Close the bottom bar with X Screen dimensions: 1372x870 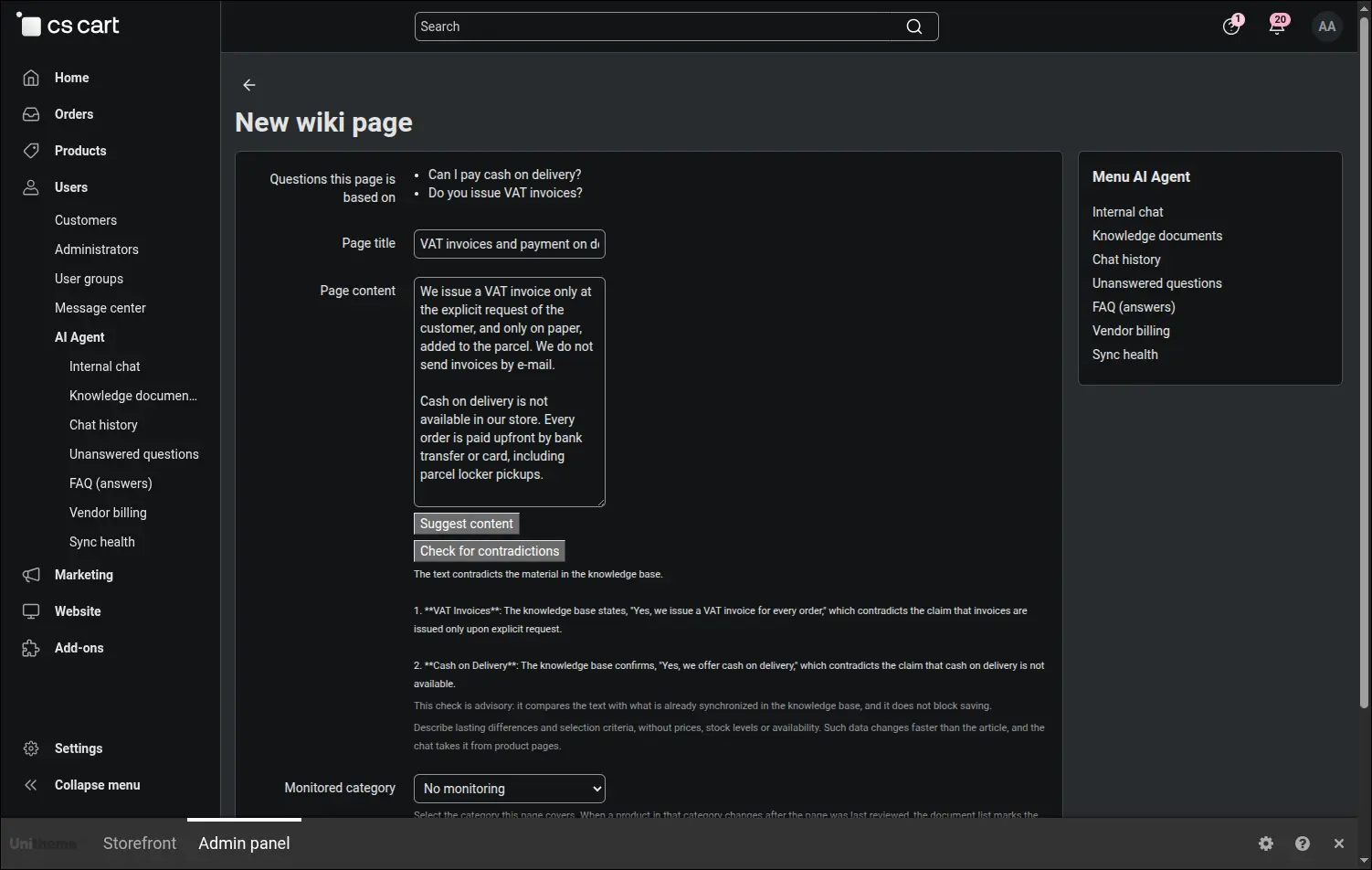coord(1339,843)
